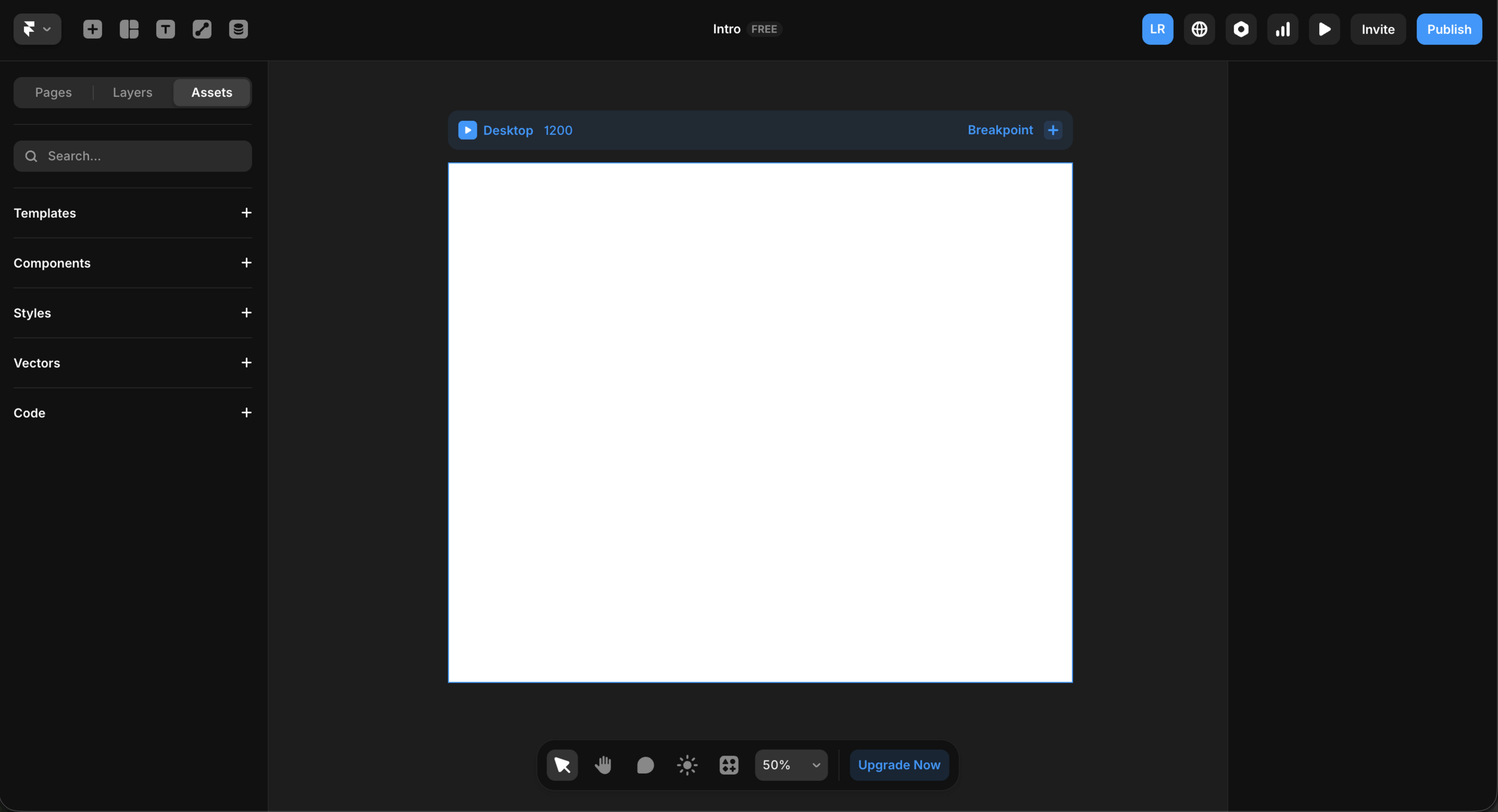
Task: Select the Text tool icon
Action: click(166, 29)
